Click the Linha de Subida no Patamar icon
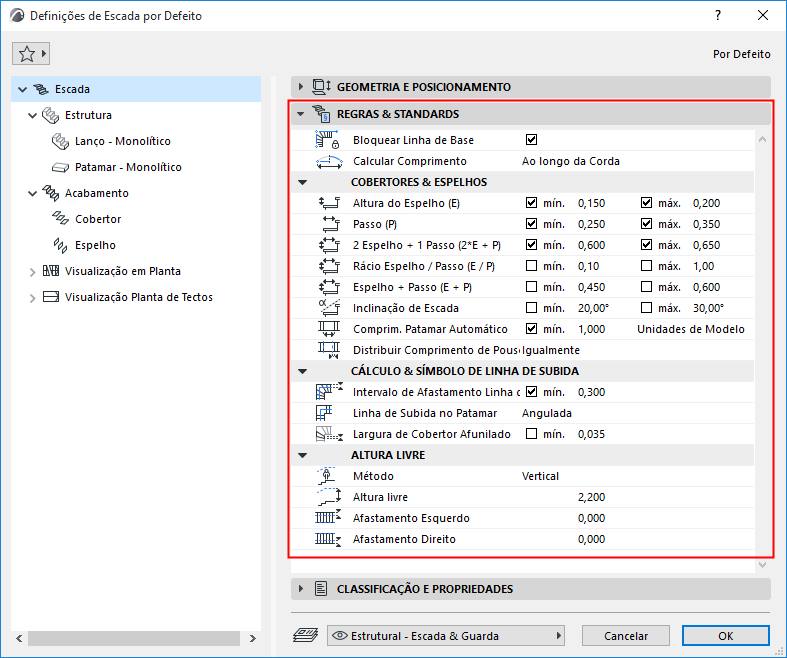 click(x=324, y=413)
